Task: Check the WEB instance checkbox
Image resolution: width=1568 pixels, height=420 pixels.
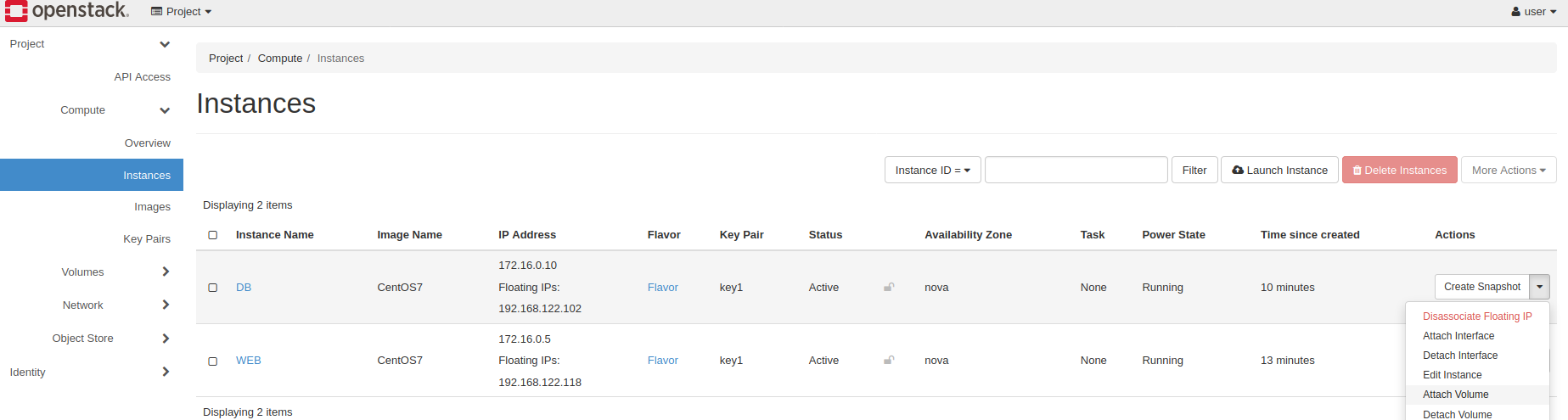Action: click(x=213, y=361)
